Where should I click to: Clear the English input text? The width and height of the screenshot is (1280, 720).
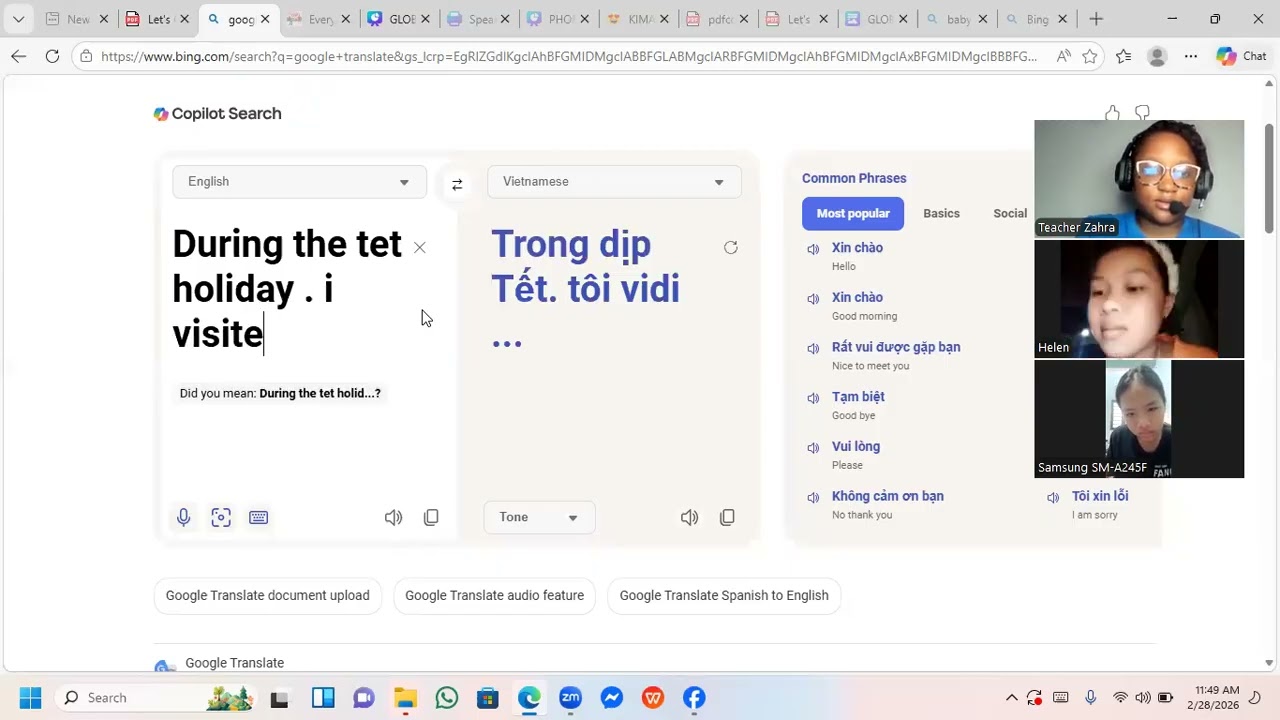(420, 247)
